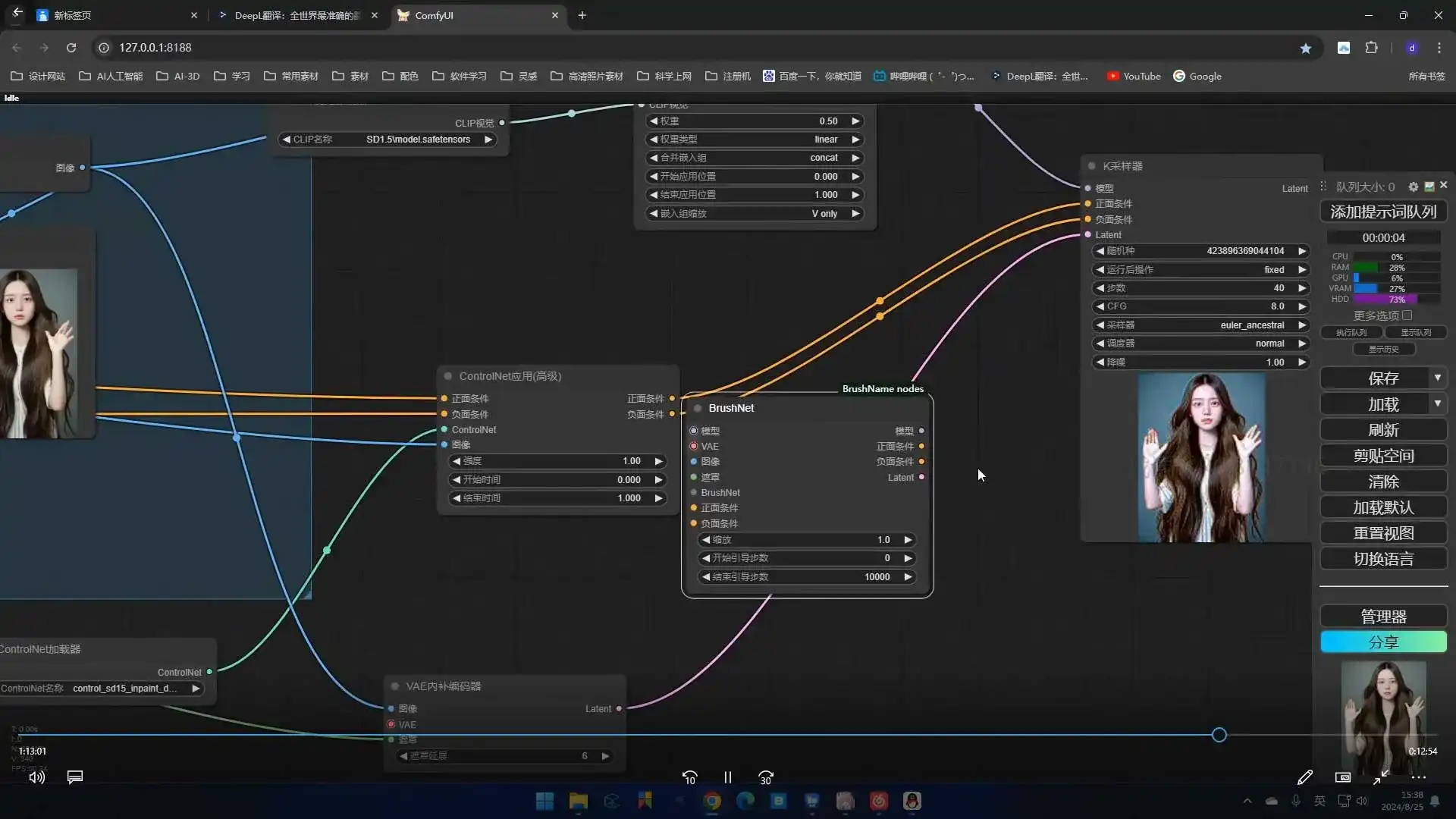Open the YouTube bookmark
This screenshot has width=1456, height=819.
click(1134, 76)
